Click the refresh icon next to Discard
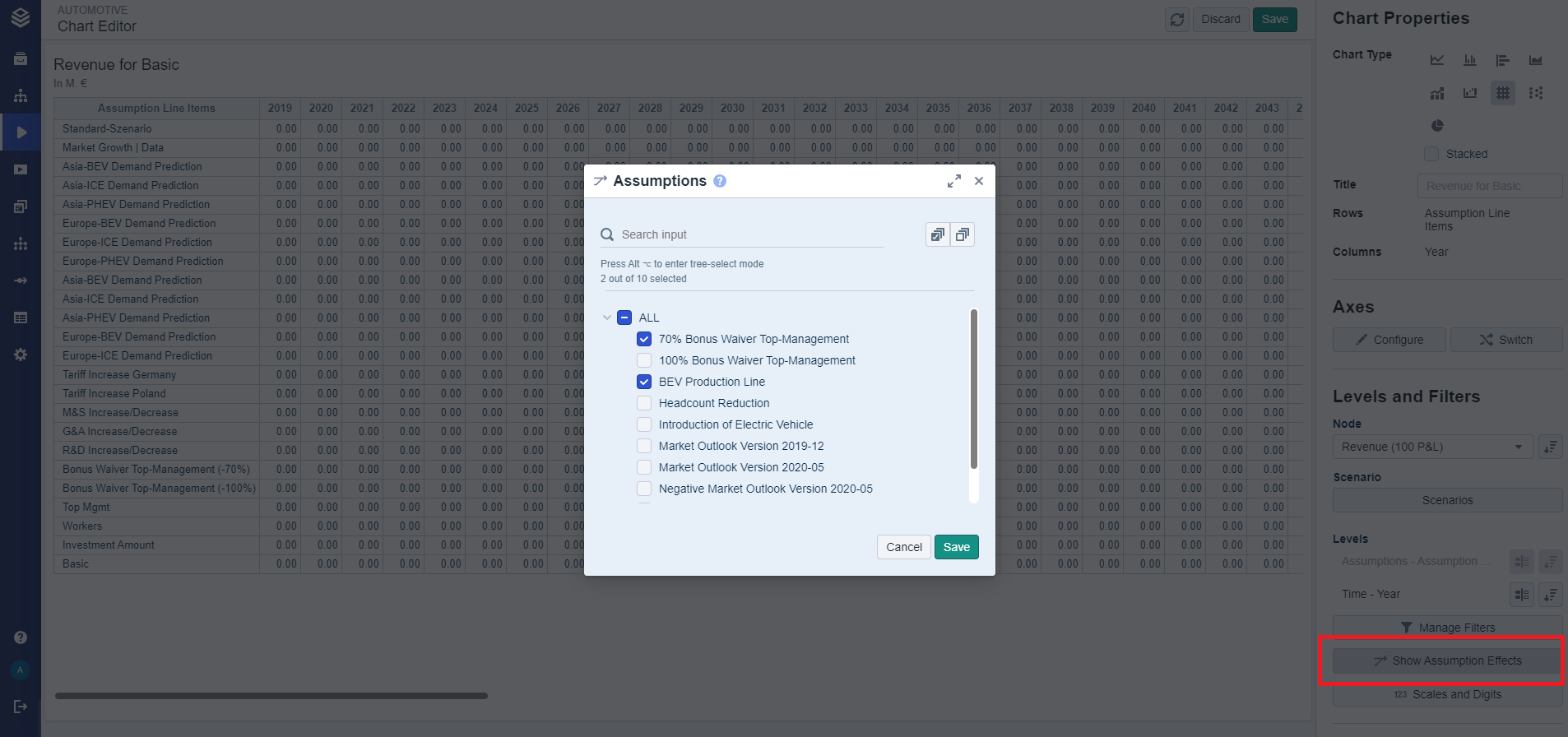Viewport: 1568px width, 737px height. click(1176, 20)
